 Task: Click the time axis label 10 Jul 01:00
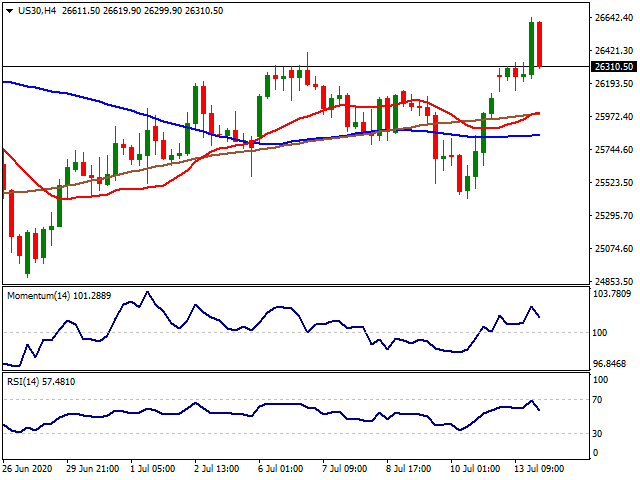click(x=475, y=469)
